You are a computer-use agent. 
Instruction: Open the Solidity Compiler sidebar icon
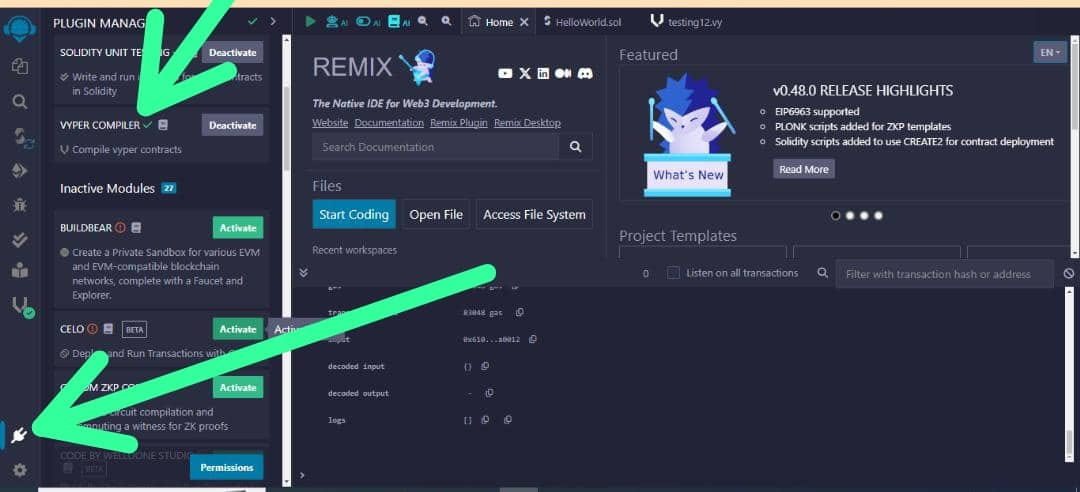[21, 136]
